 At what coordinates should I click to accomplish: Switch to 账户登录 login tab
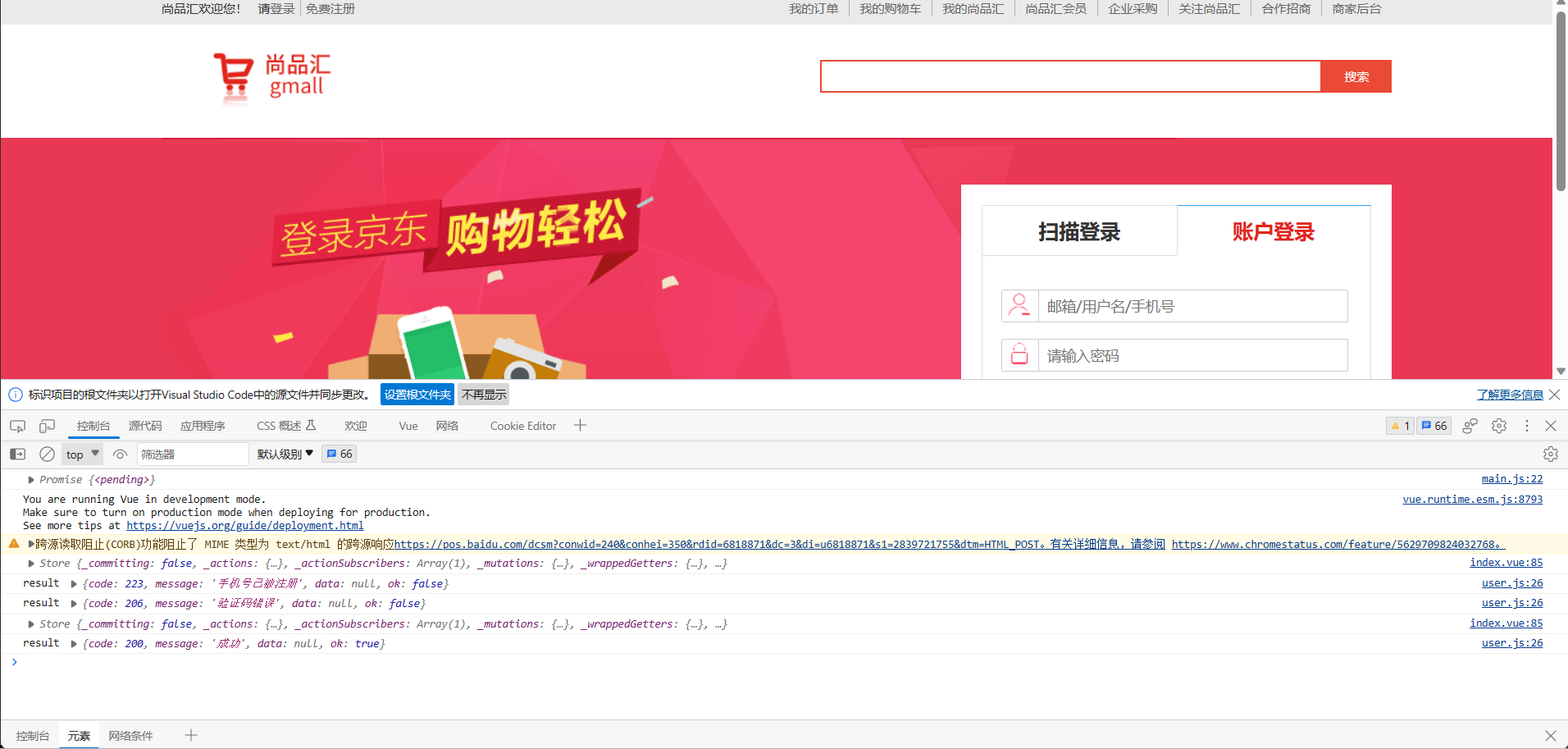[x=1274, y=231]
